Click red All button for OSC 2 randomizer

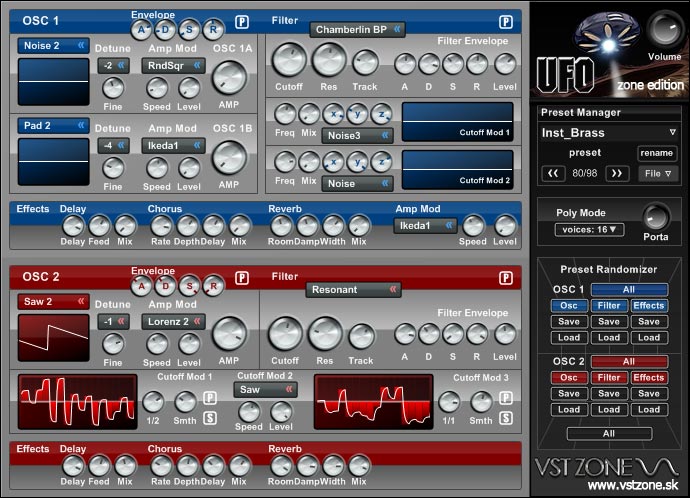(x=629, y=362)
